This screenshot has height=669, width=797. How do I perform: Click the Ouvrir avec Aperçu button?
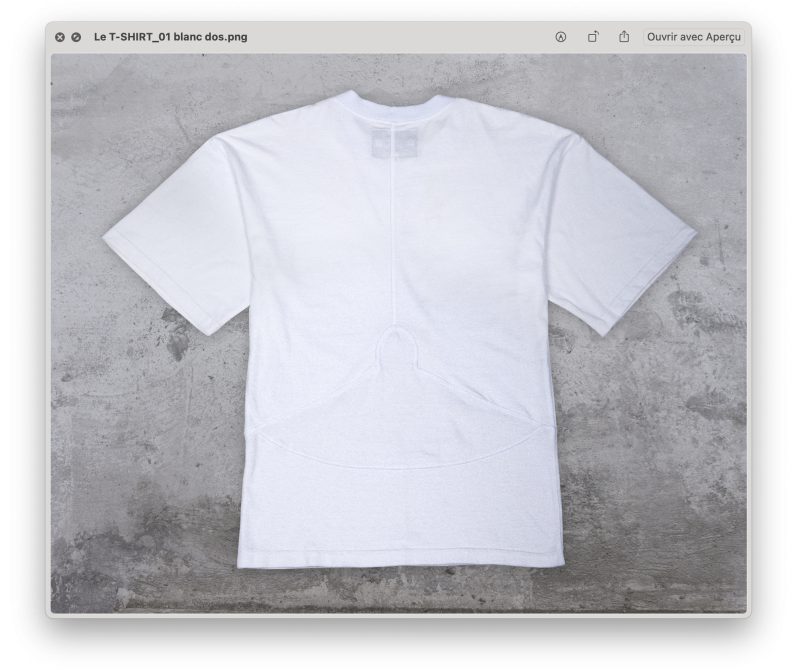694,37
